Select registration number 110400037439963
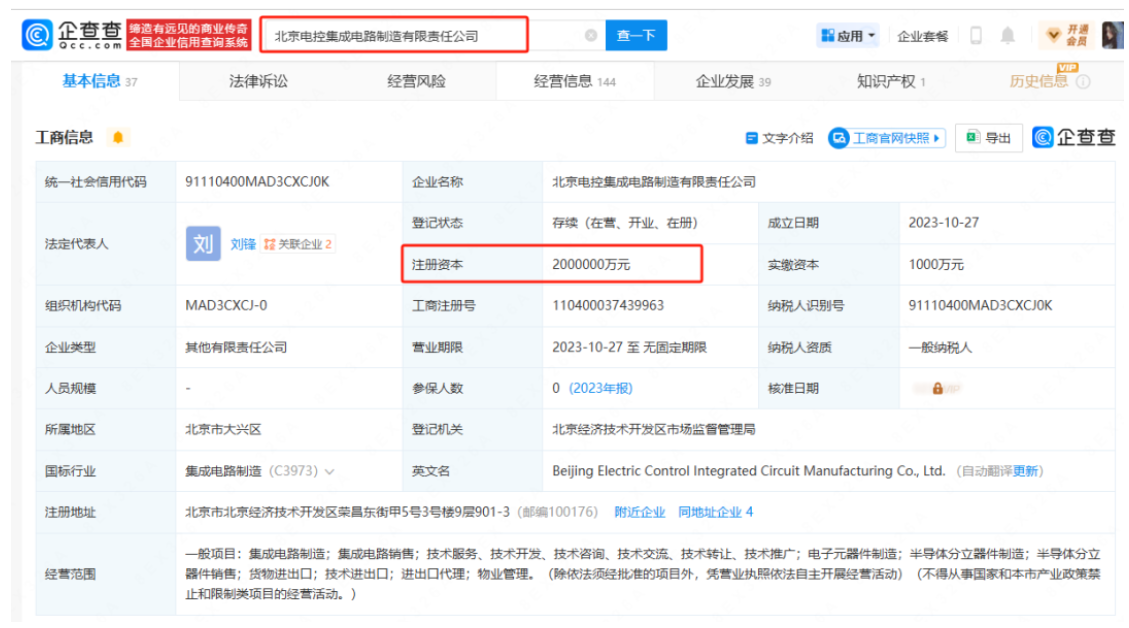 608,305
